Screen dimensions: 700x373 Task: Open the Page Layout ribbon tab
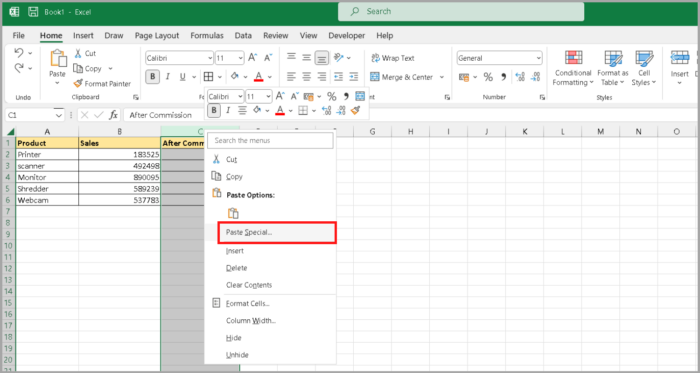point(157,36)
